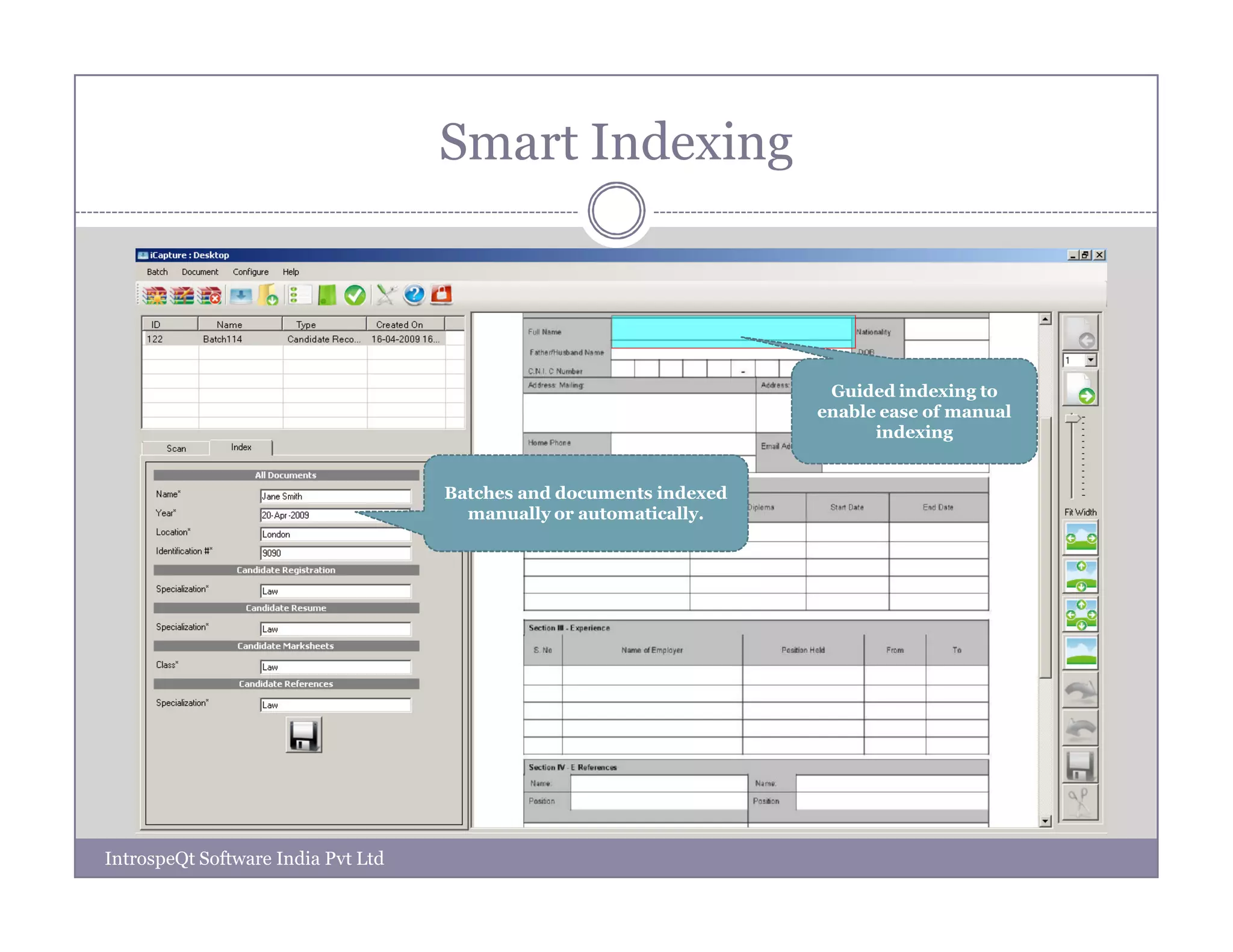Click the floppy disk save icon below index fields
The width and height of the screenshot is (1233, 952).
coord(303,735)
